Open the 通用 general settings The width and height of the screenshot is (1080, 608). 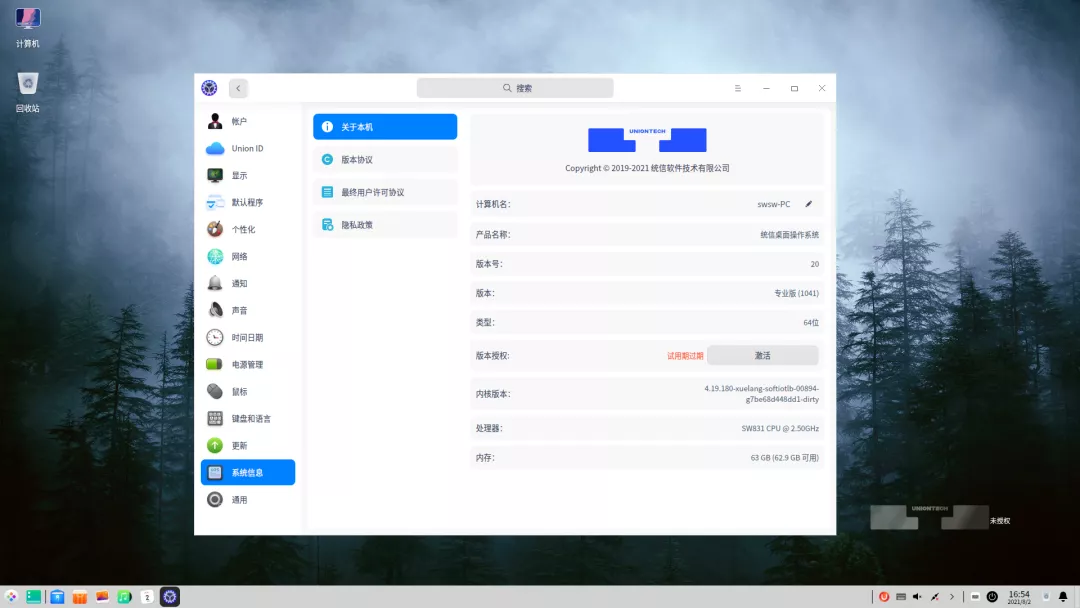click(248, 499)
